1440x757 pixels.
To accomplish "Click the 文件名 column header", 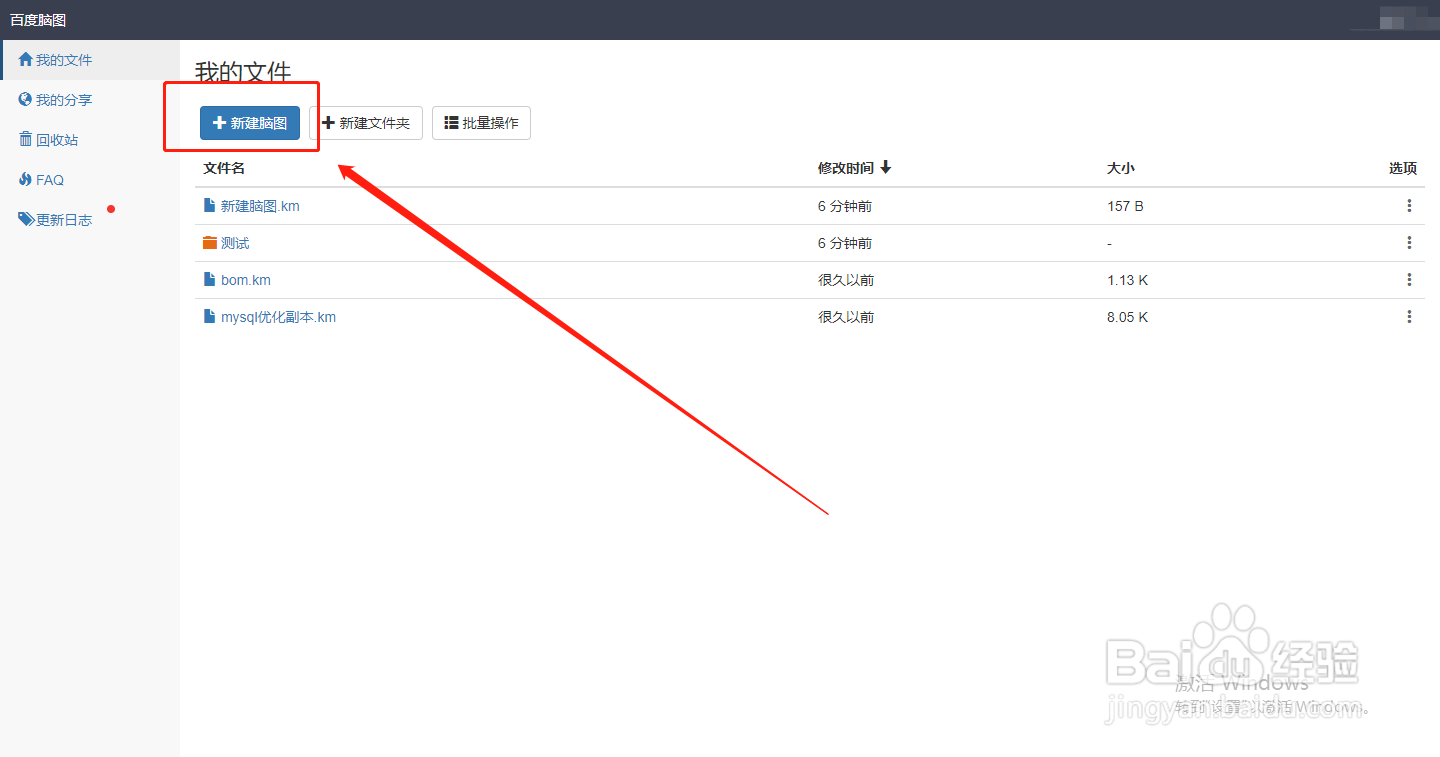I will [x=224, y=168].
